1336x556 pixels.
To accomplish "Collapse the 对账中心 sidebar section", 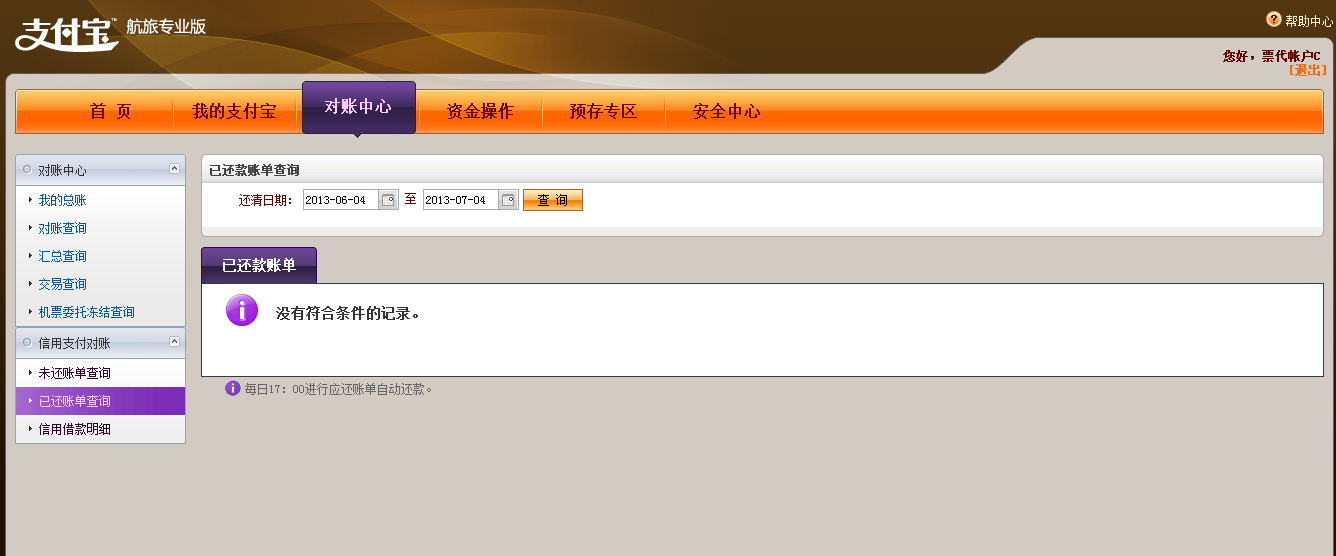I will [175, 169].
